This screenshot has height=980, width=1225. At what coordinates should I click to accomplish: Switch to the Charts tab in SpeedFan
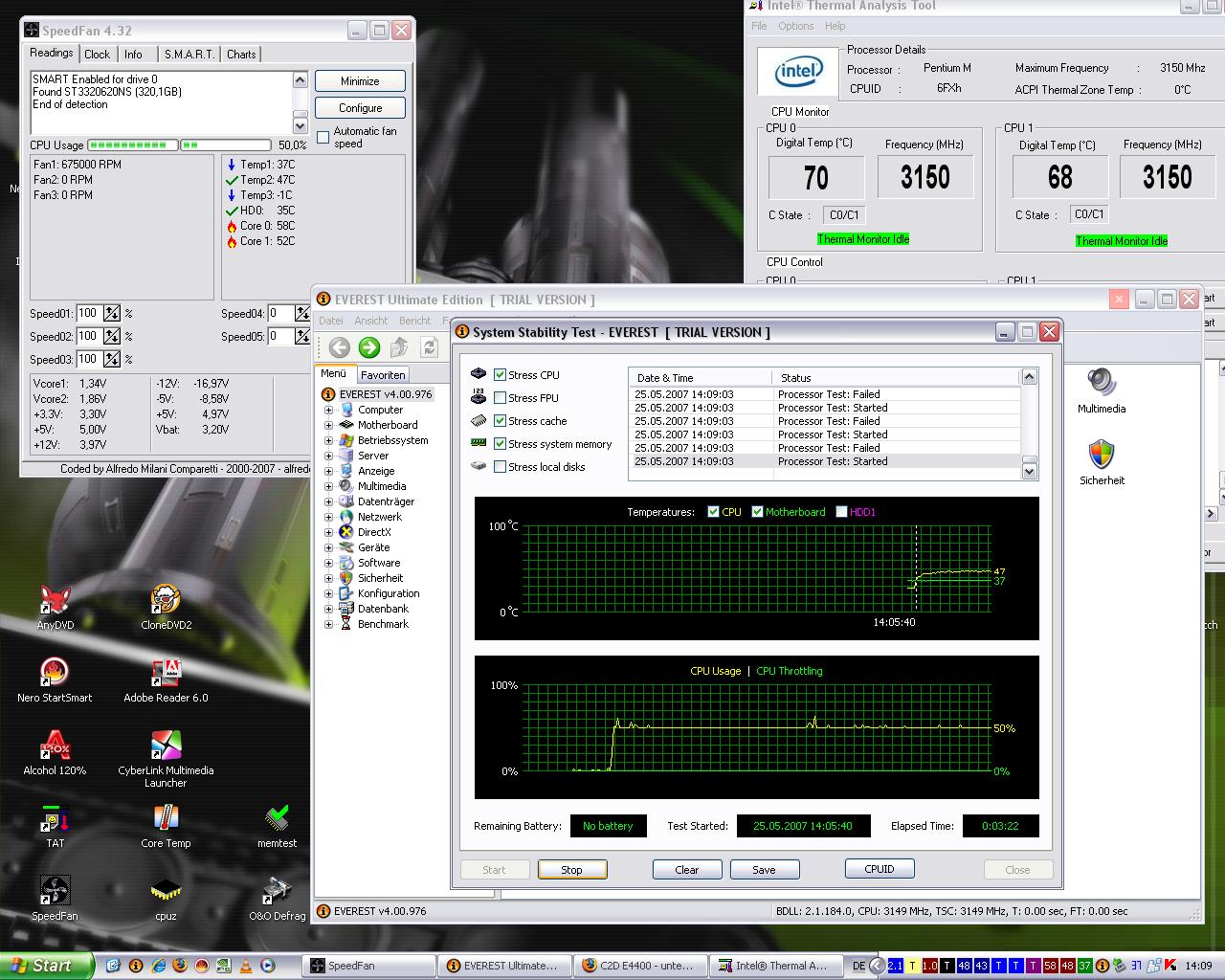(x=241, y=55)
